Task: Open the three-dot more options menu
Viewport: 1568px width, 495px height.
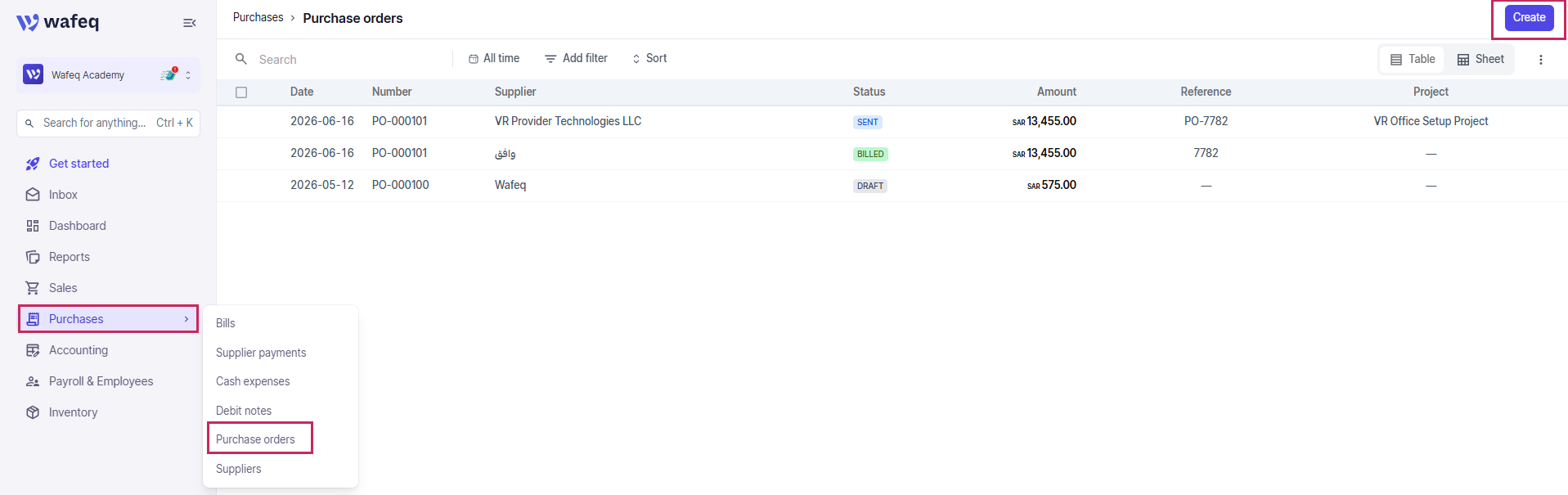Action: click(1541, 60)
